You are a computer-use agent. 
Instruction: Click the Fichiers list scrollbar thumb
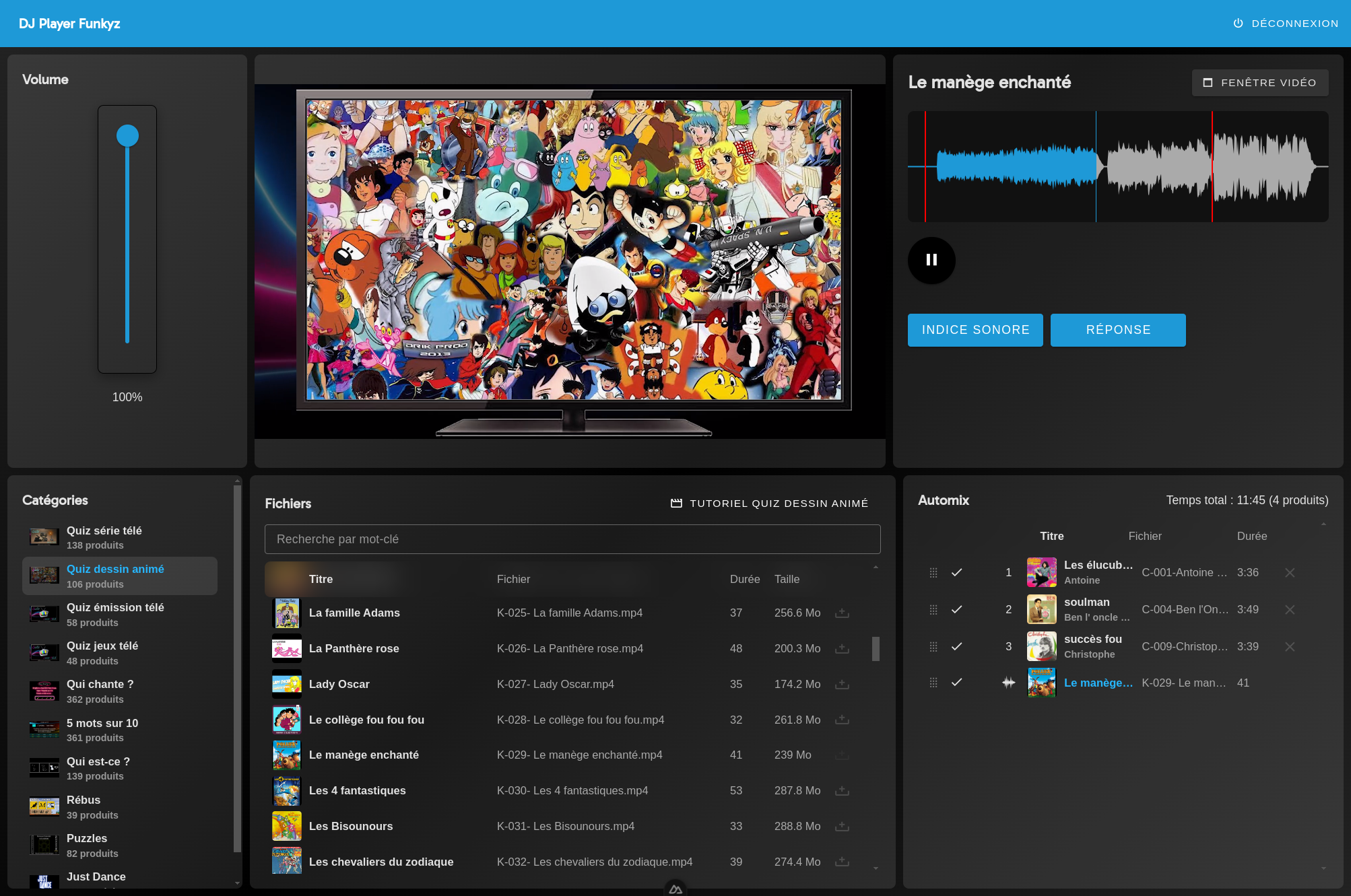(x=876, y=648)
